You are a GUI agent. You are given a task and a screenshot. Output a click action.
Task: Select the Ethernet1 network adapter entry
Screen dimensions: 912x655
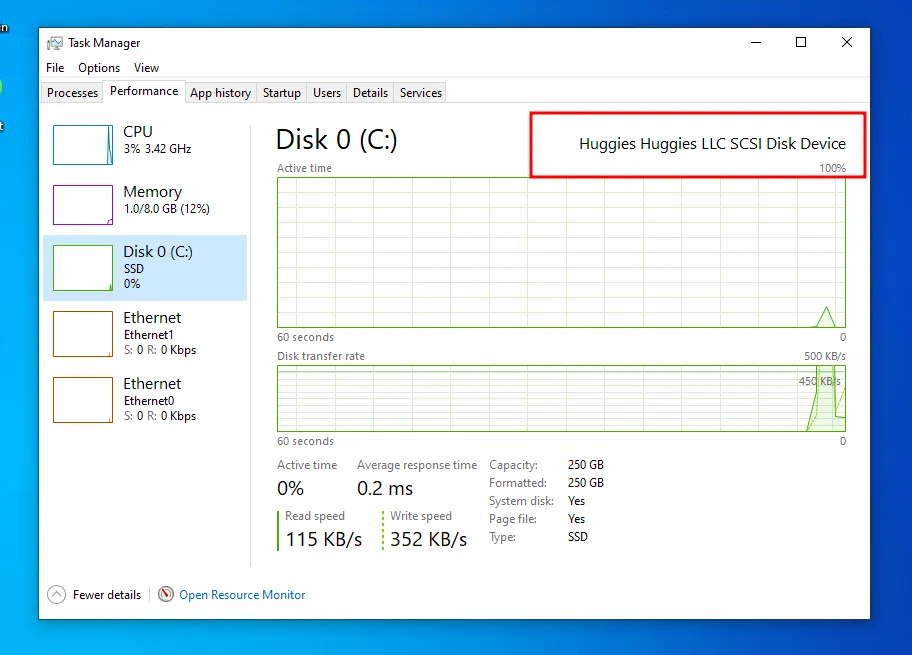(x=145, y=334)
